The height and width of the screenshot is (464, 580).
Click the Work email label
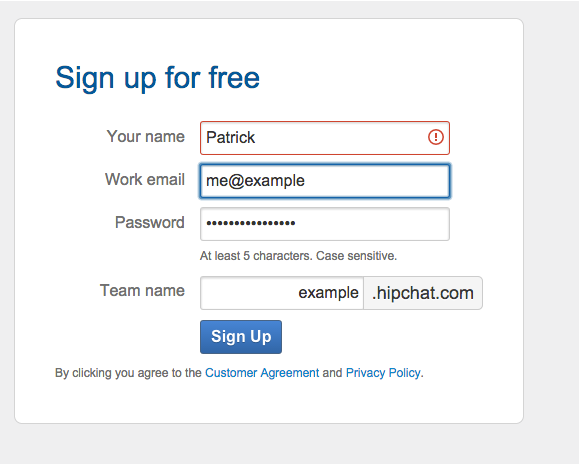(145, 179)
